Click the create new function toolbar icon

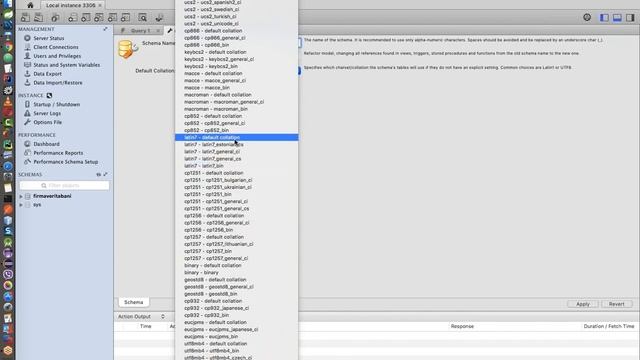[x=125, y=18]
